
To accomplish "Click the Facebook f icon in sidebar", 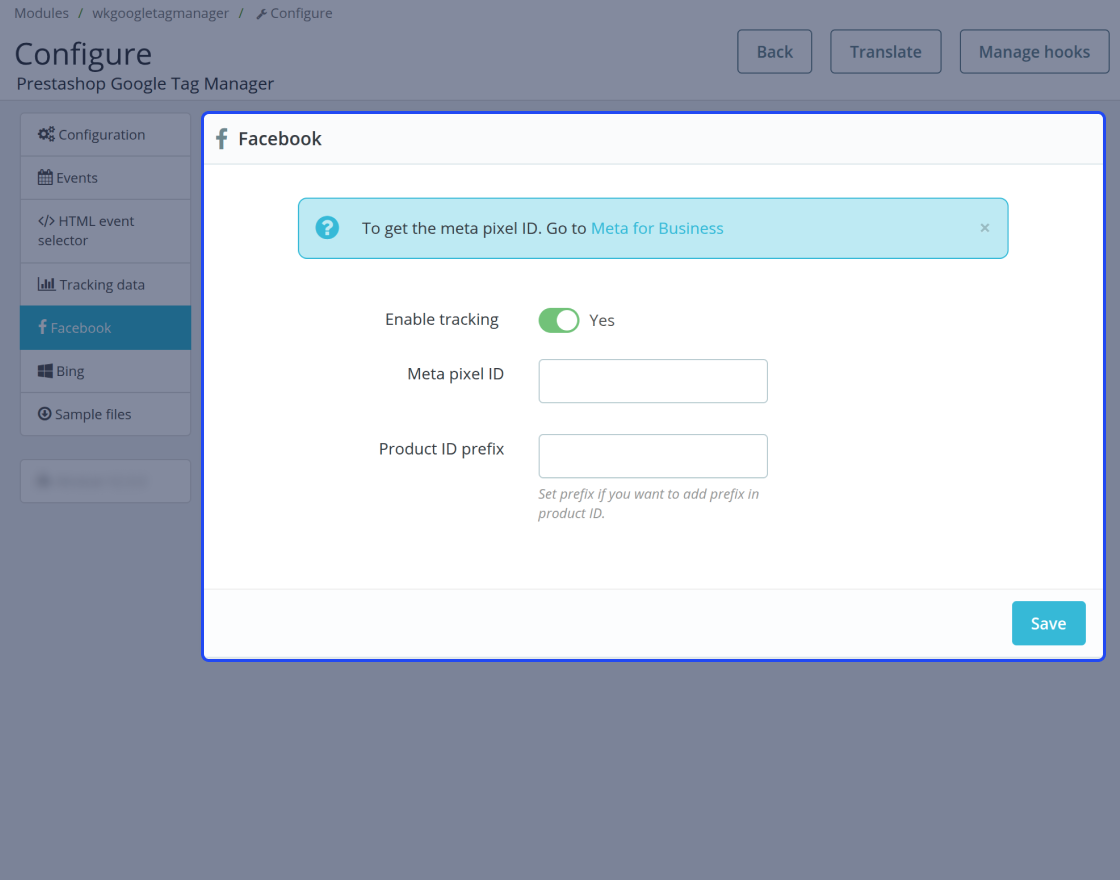I will pos(43,327).
